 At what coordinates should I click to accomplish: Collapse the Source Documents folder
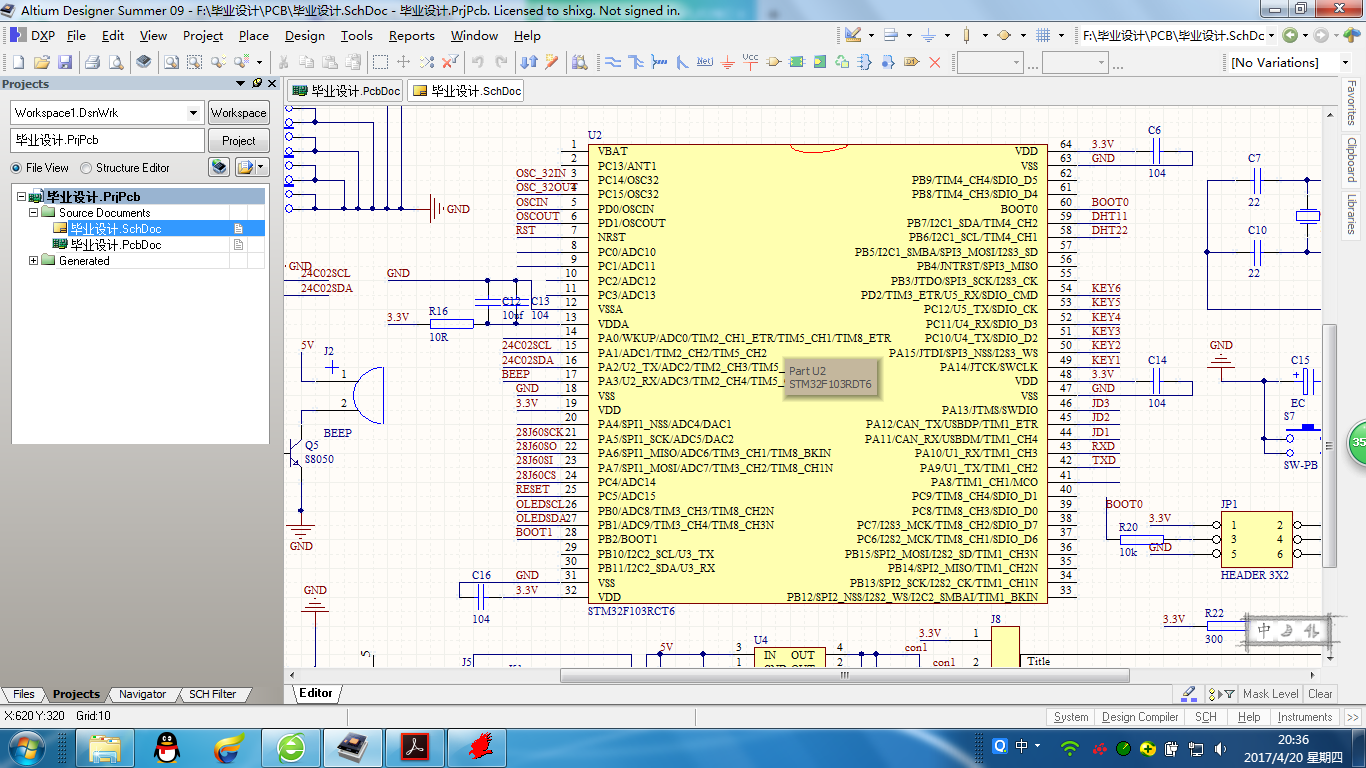coord(33,213)
